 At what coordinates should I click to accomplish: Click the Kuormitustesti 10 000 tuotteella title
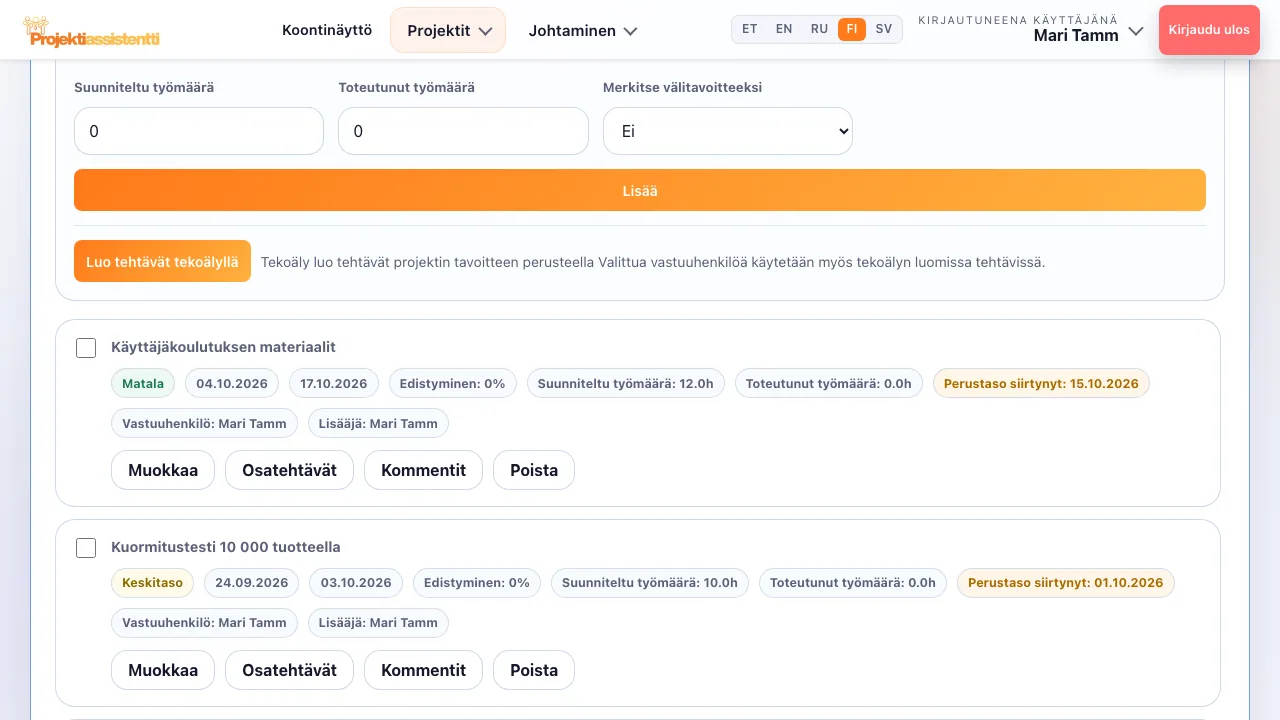point(226,547)
